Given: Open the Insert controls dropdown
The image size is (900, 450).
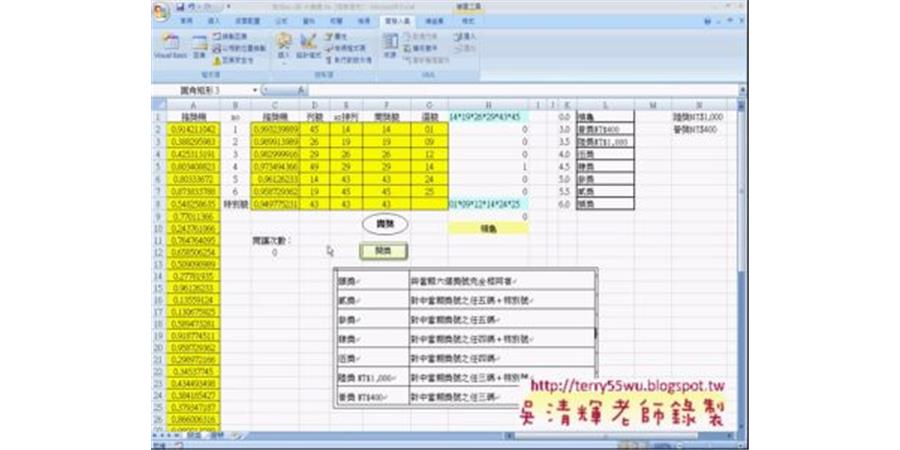Looking at the screenshot, I should point(283,45).
